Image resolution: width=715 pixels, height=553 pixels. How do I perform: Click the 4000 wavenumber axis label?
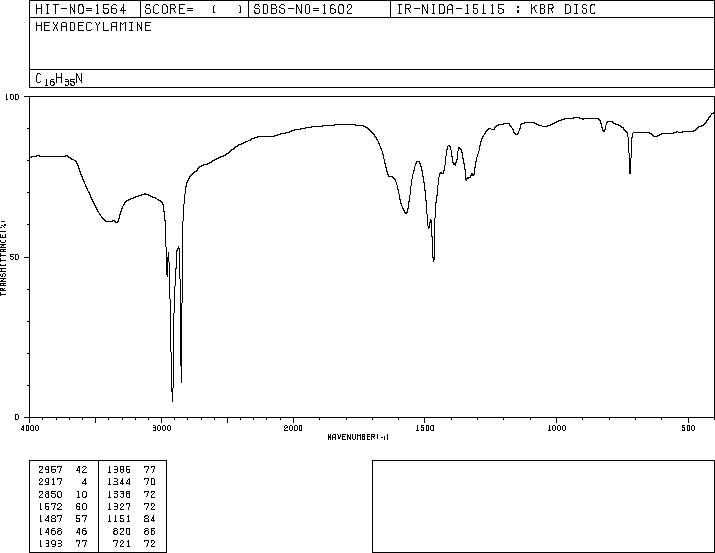pos(30,428)
